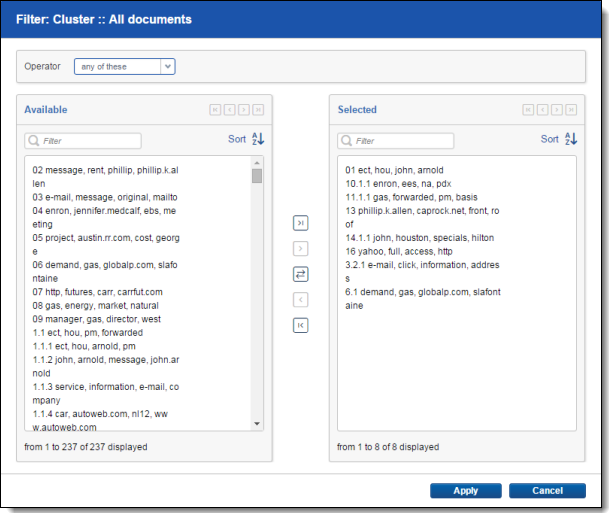Go to the next page of Selected list

pyautogui.click(x=557, y=110)
